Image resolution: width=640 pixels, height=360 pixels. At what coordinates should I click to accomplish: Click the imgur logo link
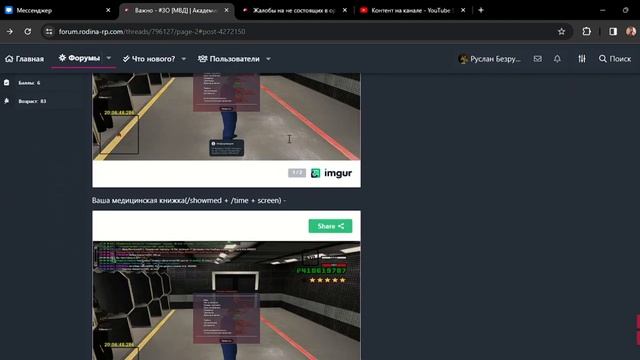pos(331,173)
